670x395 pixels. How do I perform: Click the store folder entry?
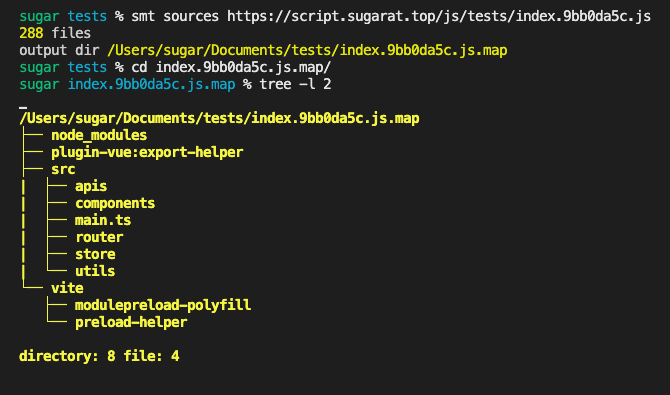coord(95,254)
